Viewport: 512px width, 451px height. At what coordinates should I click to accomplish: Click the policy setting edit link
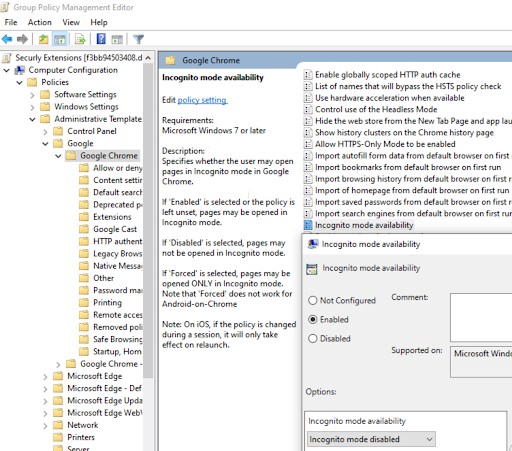point(202,100)
